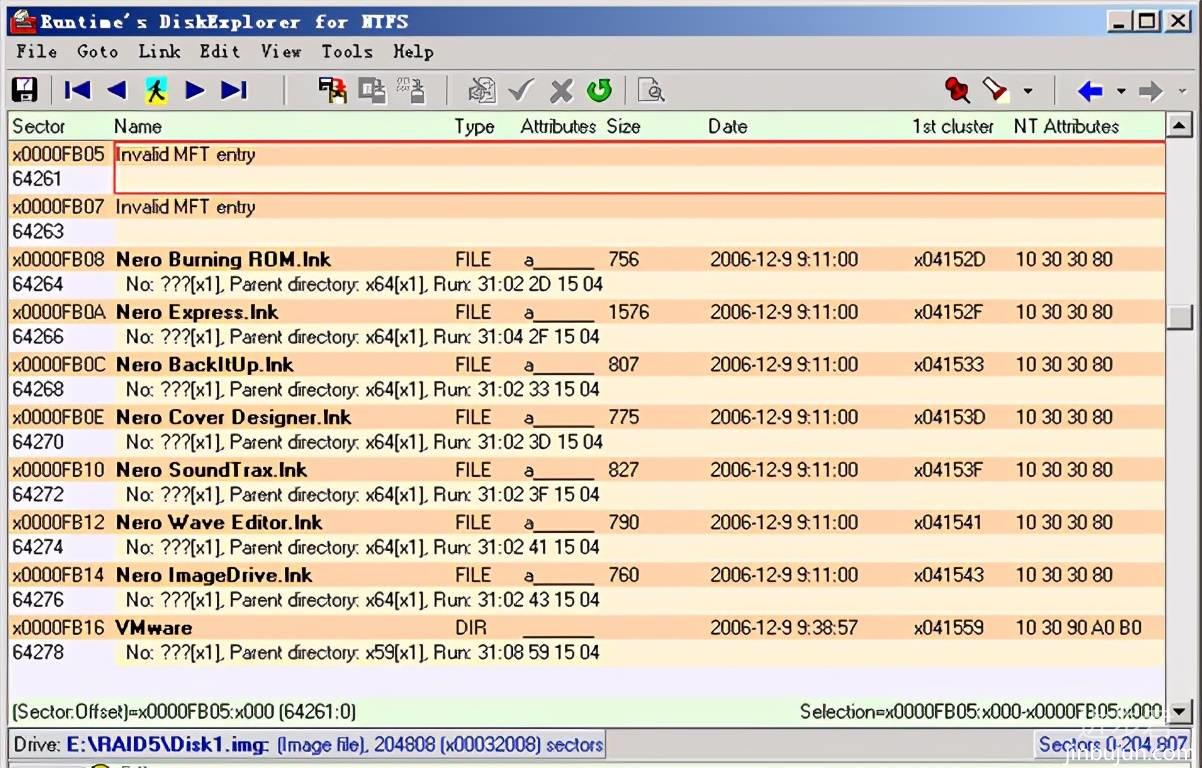Select Nero ImageDrive.lnk entry
The image size is (1202, 768).
587,587
